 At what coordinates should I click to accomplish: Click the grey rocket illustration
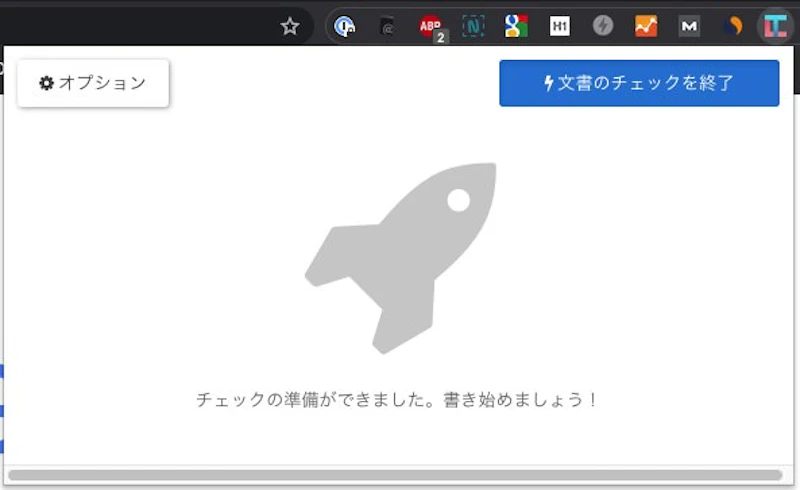coord(401,258)
